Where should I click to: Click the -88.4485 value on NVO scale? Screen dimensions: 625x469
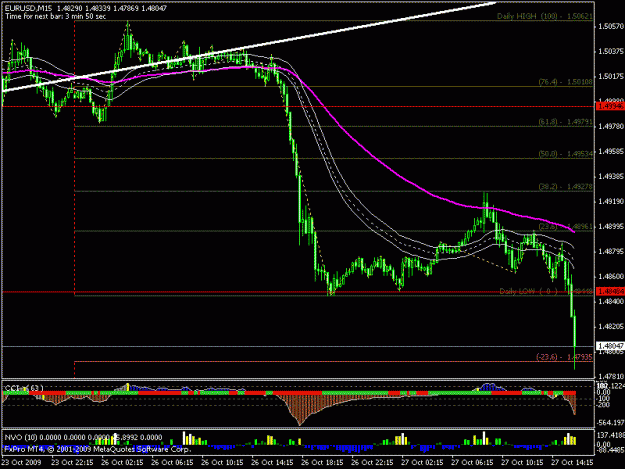610,450
